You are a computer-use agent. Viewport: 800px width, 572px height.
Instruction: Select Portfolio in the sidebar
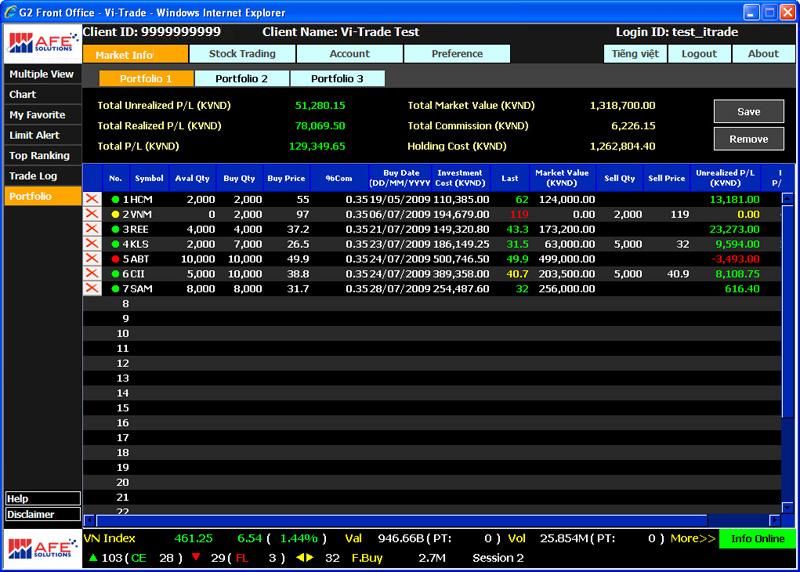pyautogui.click(x=42, y=196)
